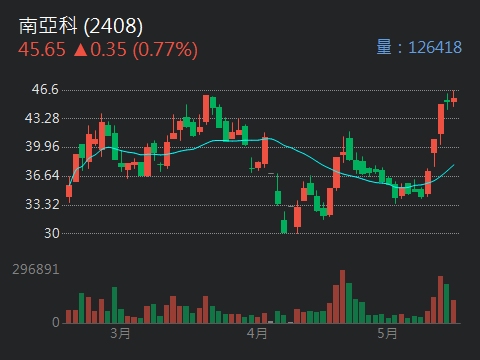Click the current price 45.65
Screen dimensions: 480x360
tap(42, 50)
